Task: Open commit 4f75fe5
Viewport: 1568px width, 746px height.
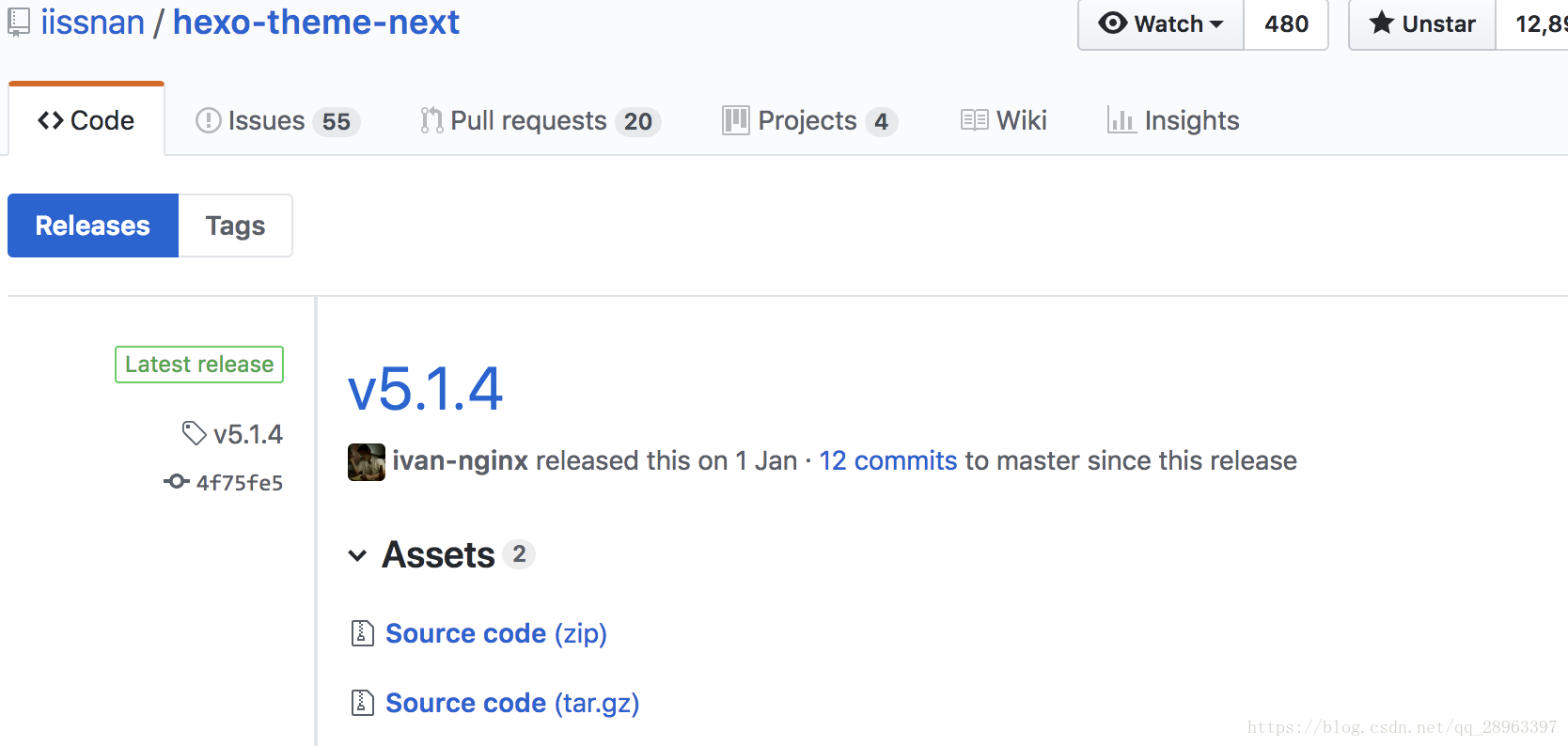Action: (x=240, y=483)
